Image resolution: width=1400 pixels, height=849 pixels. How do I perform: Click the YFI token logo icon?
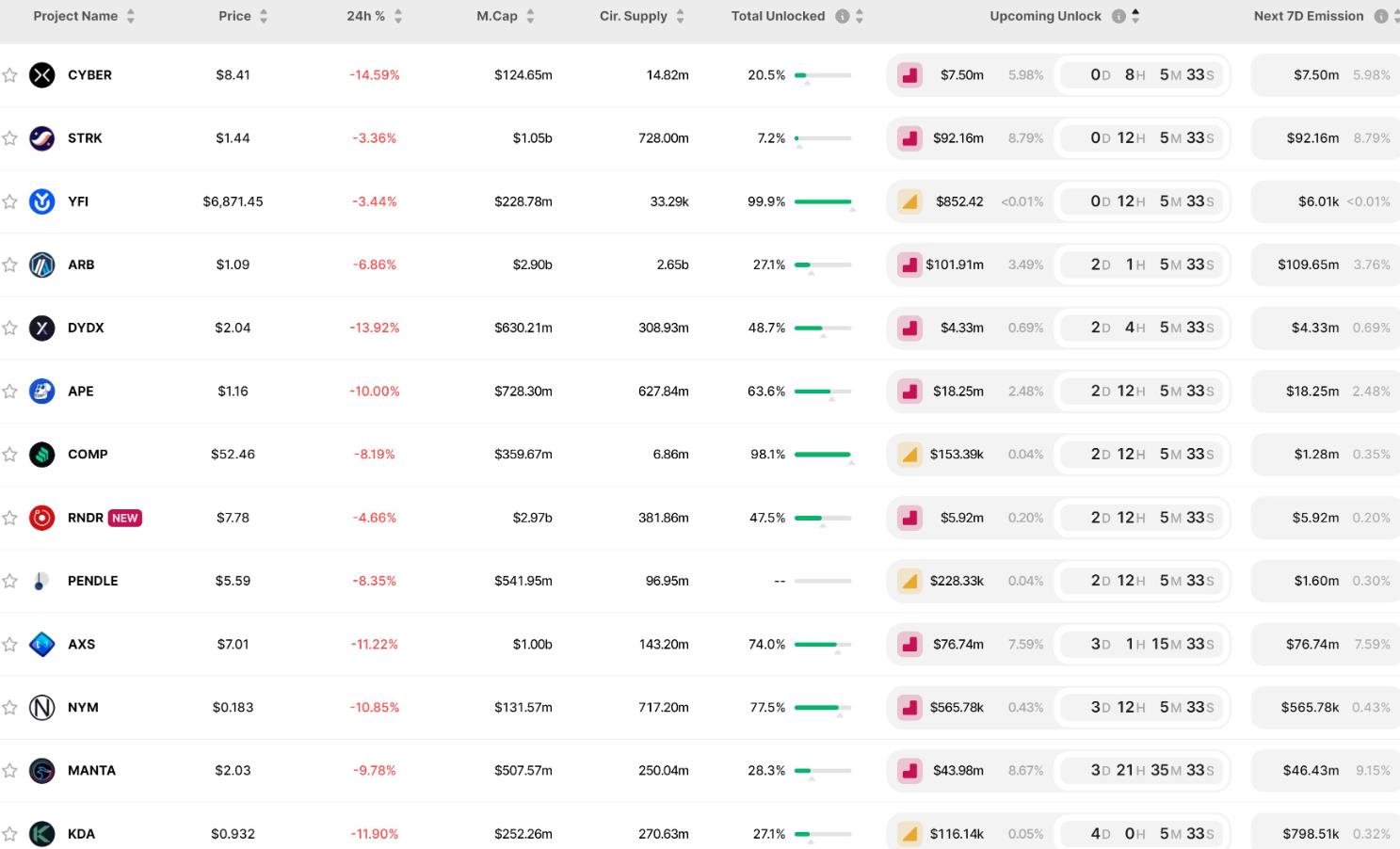42,201
